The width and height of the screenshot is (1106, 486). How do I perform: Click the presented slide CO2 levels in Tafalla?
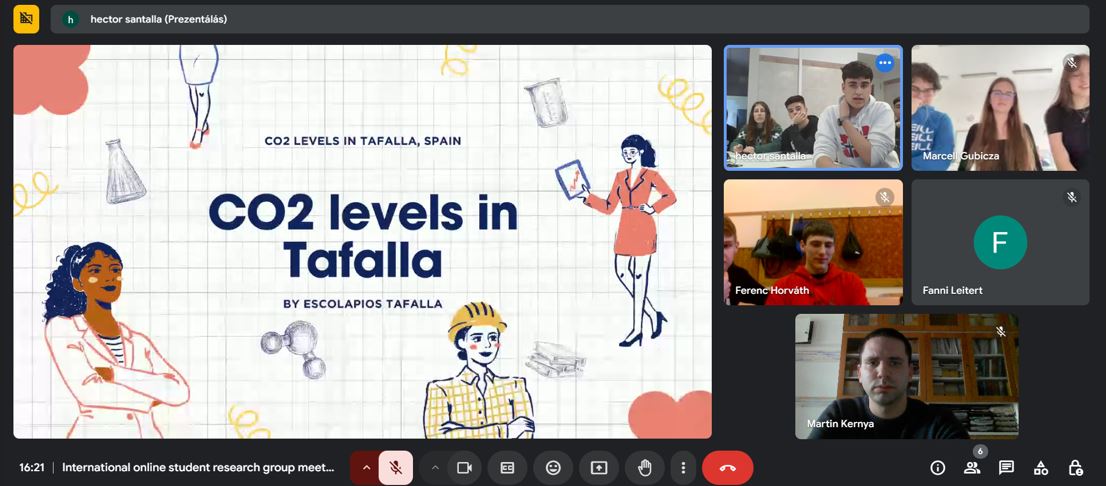(x=363, y=242)
